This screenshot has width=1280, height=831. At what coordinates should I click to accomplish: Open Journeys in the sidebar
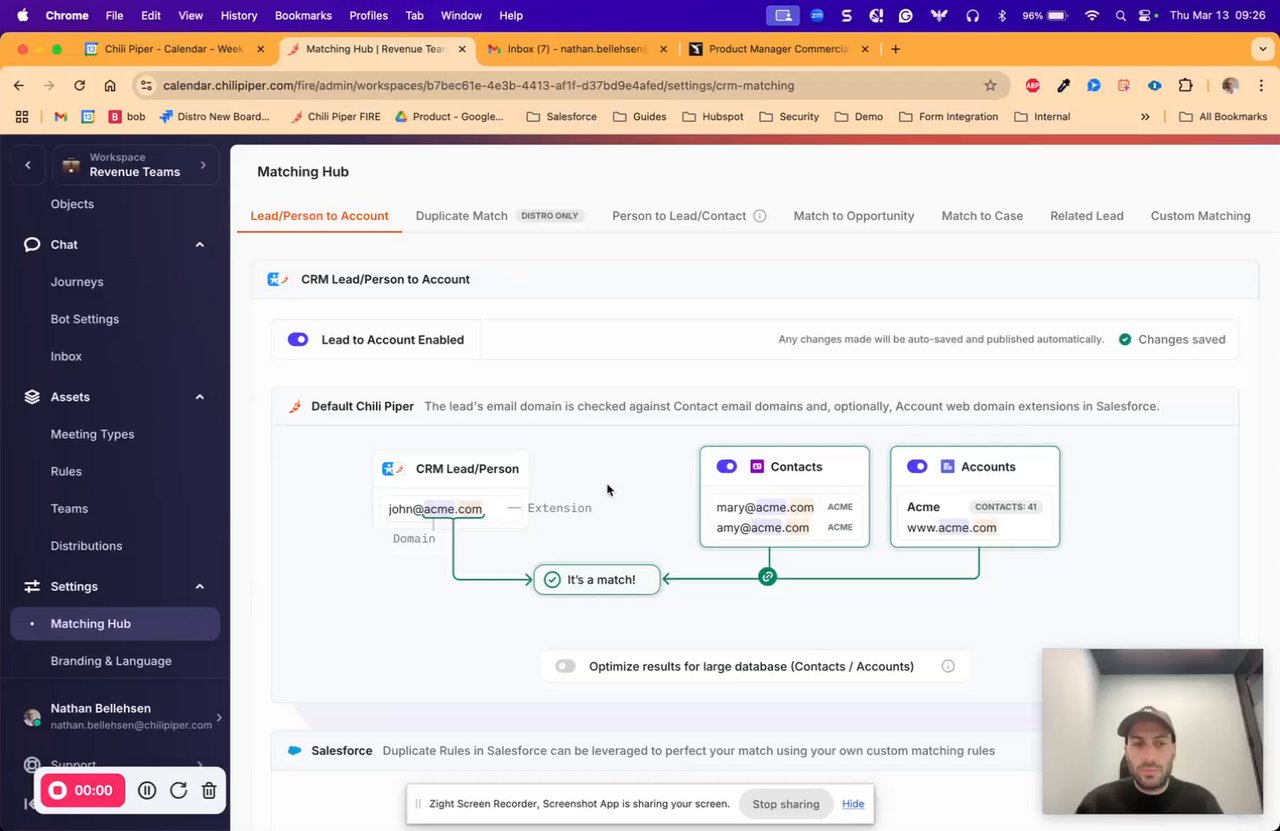click(x=77, y=282)
